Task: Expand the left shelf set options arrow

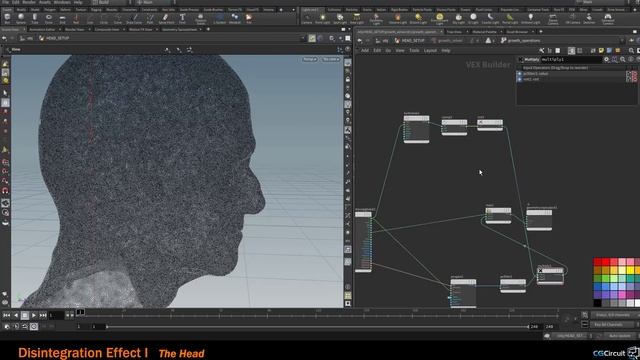Action: point(293,10)
